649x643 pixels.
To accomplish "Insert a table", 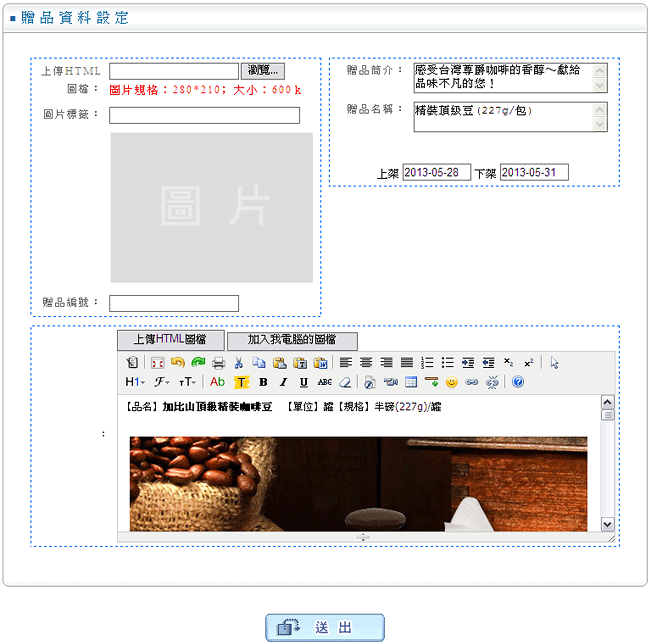I will [x=411, y=382].
